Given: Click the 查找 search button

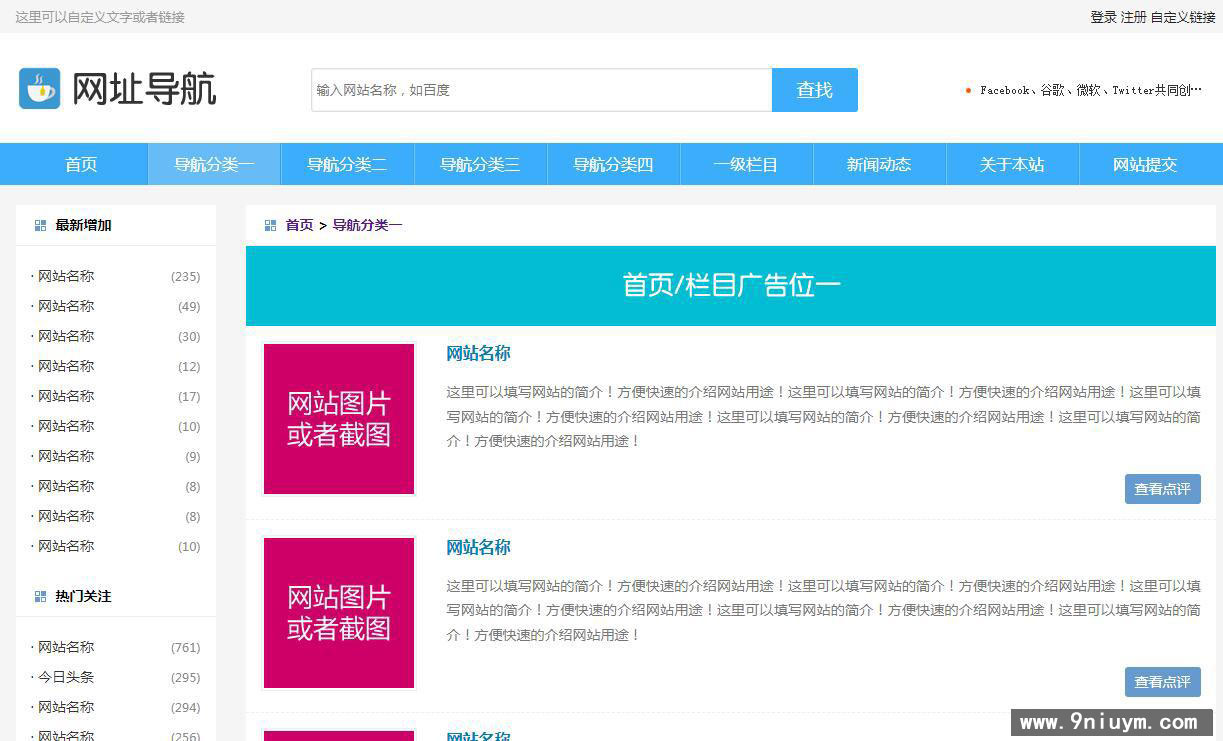Looking at the screenshot, I should [814, 90].
